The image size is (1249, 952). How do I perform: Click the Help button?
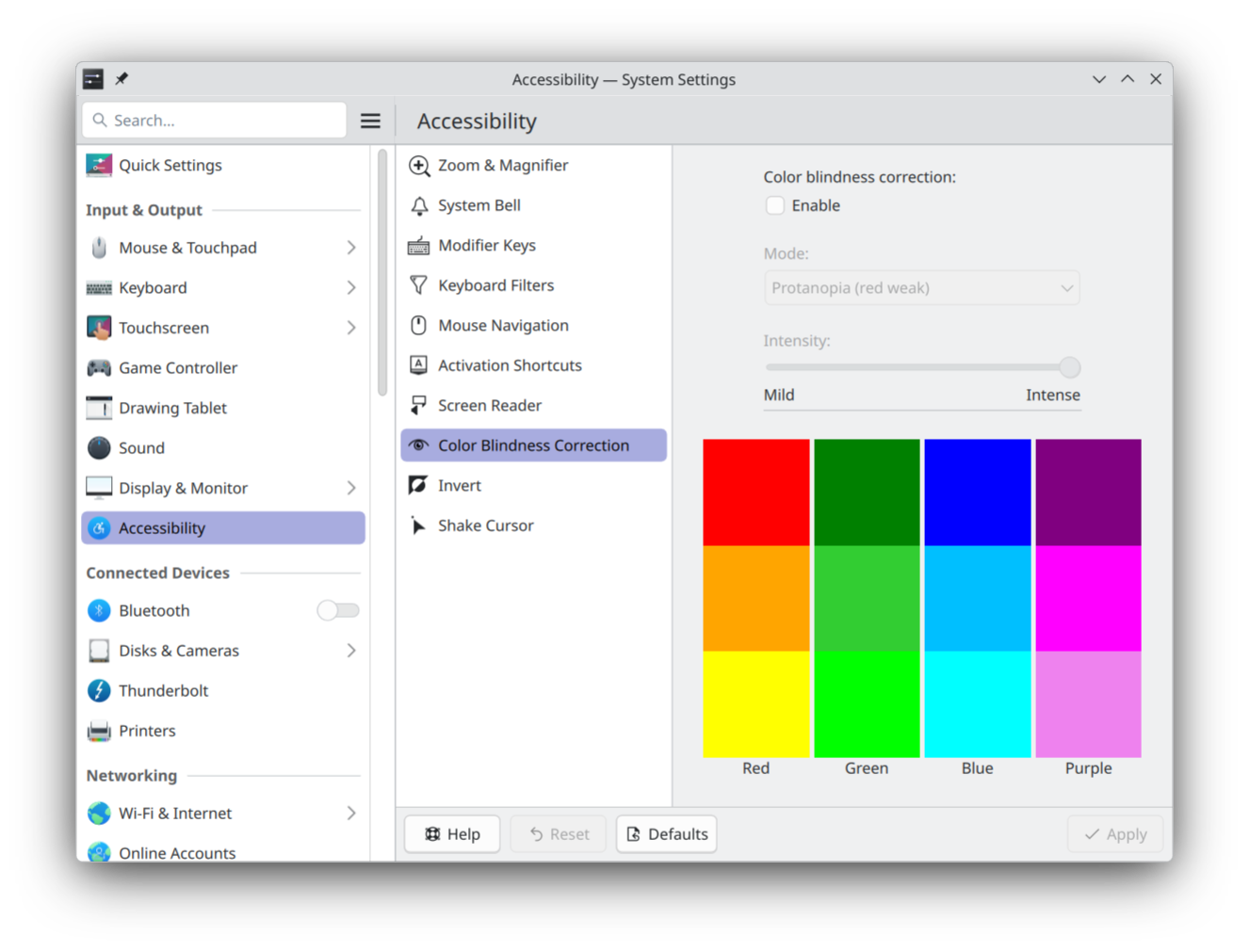452,834
